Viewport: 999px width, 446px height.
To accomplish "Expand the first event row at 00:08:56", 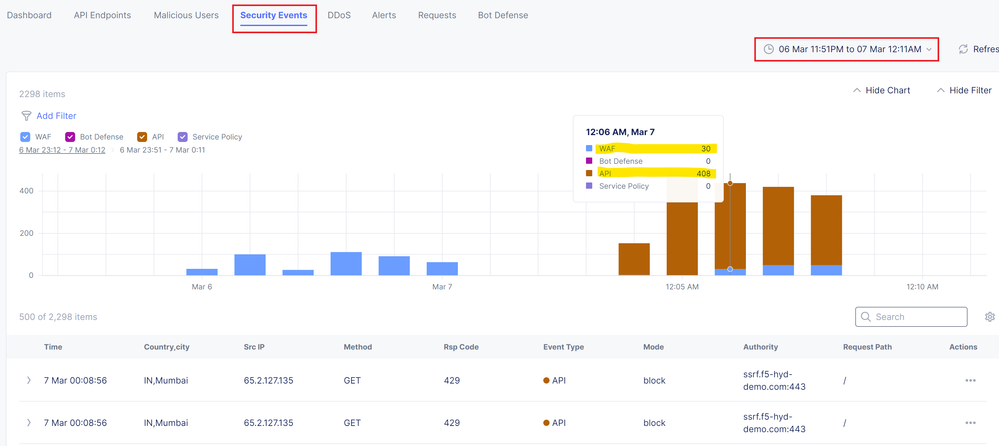I will 29,381.
